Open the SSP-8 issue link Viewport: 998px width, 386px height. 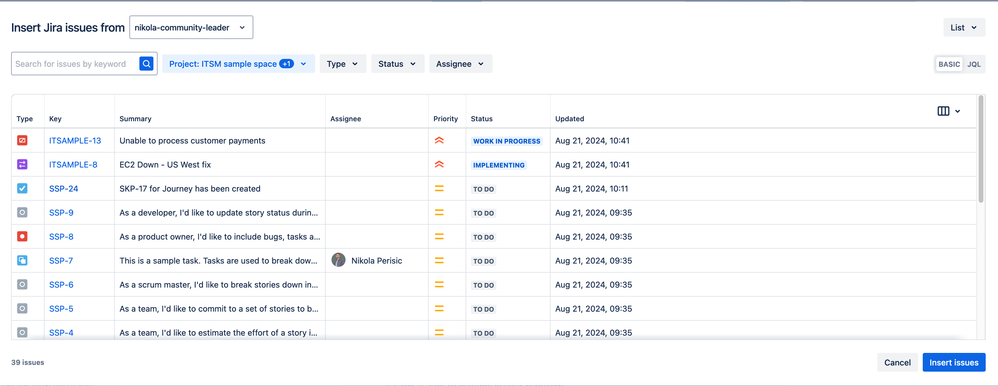coord(61,237)
